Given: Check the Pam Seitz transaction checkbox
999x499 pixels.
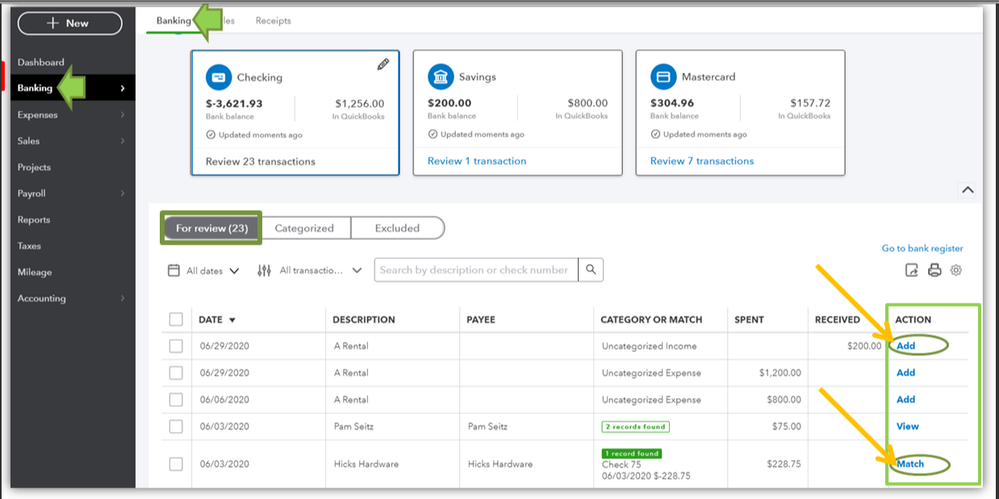Looking at the screenshot, I should click(176, 426).
